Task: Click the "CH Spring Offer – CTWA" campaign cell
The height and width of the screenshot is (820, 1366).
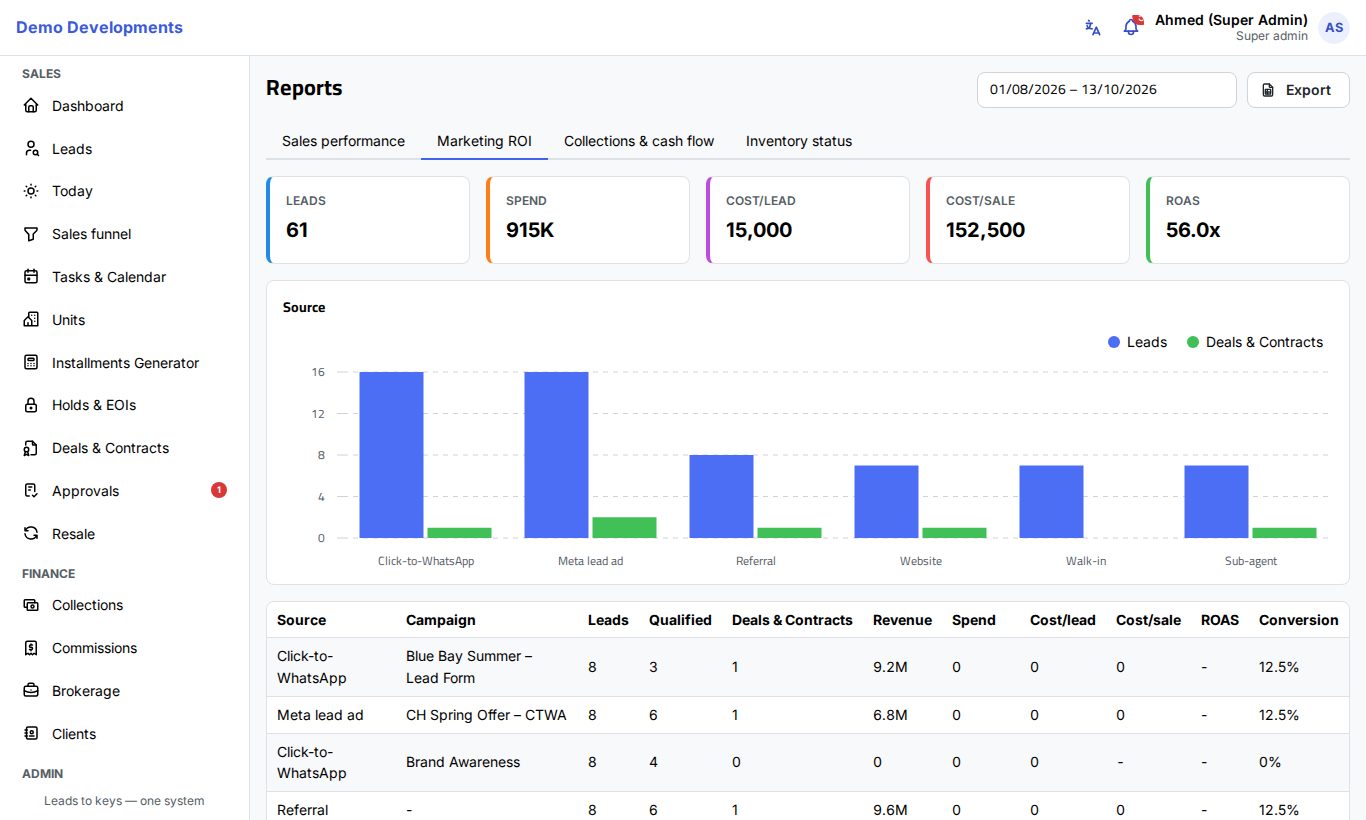Action: click(x=486, y=715)
